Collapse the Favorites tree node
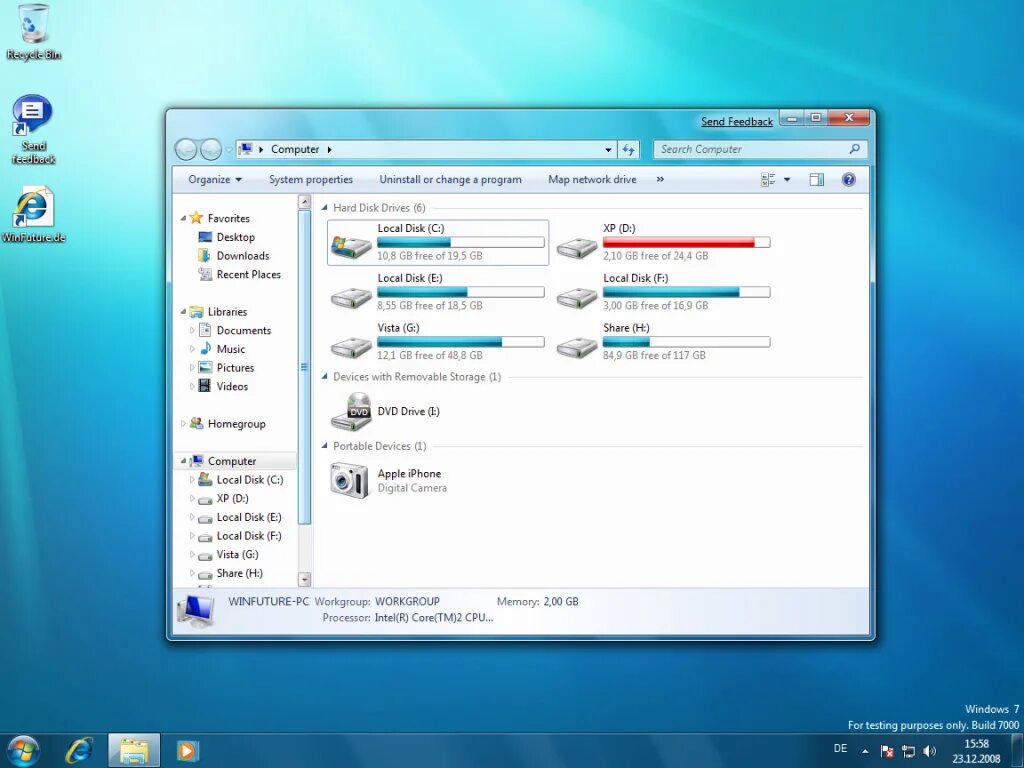1024x768 pixels. (184, 218)
